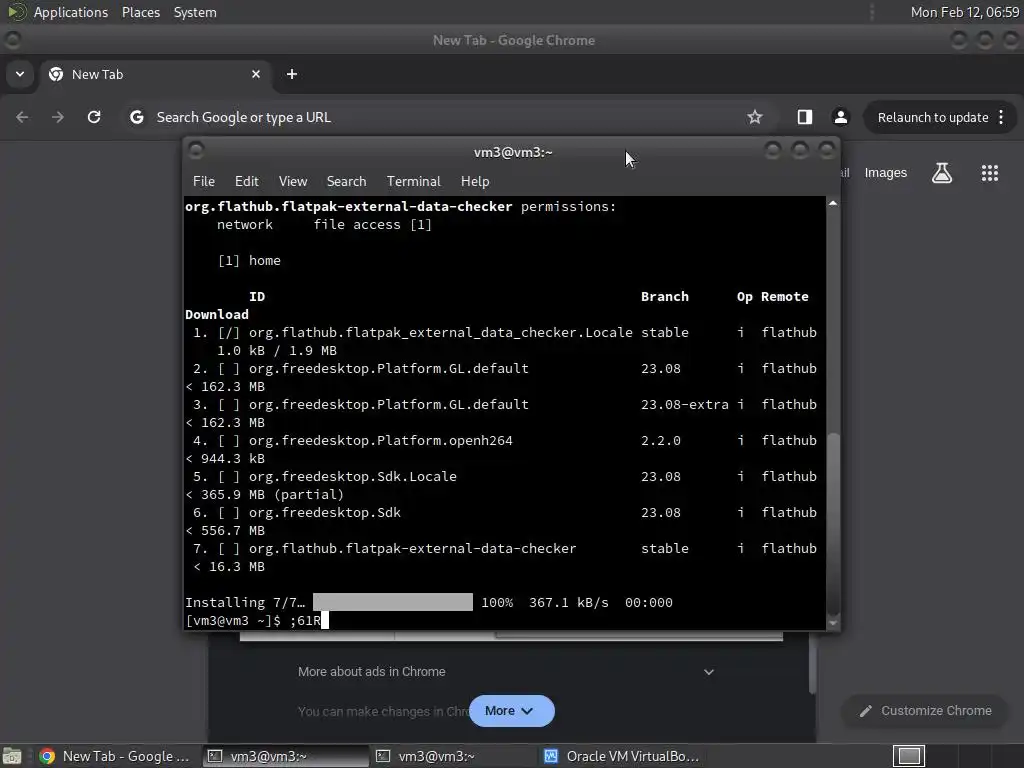Click the More button
Viewport: 1024px width, 768px height.
511,711
